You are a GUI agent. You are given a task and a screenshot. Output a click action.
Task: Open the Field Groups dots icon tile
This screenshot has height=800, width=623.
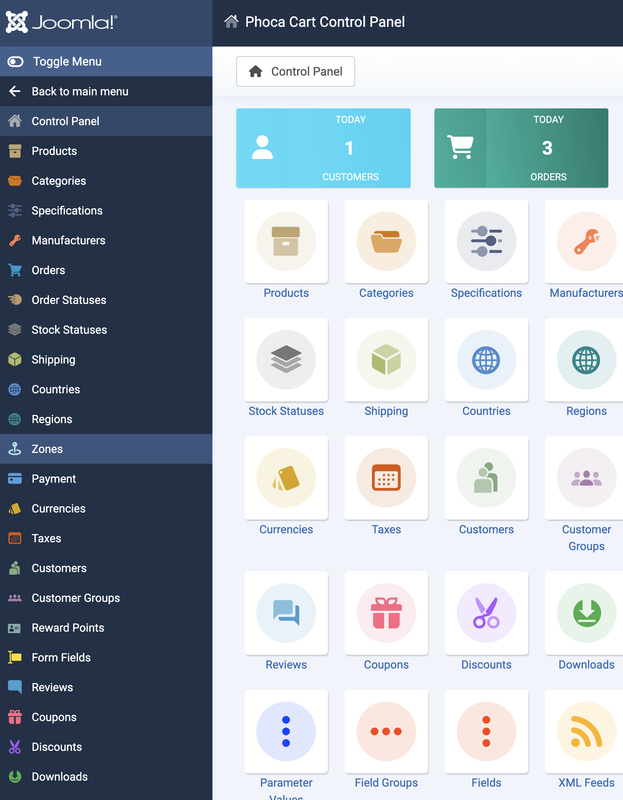386,732
